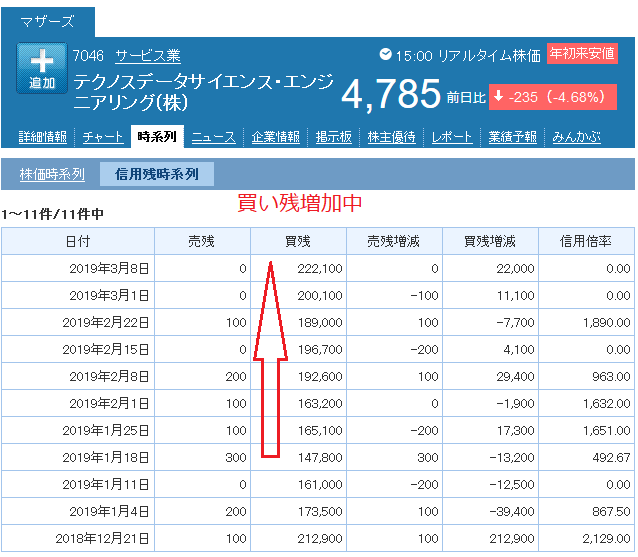Go to the 詳細情報 tab
Image resolution: width=638 pixels, height=557 pixels.
43,137
